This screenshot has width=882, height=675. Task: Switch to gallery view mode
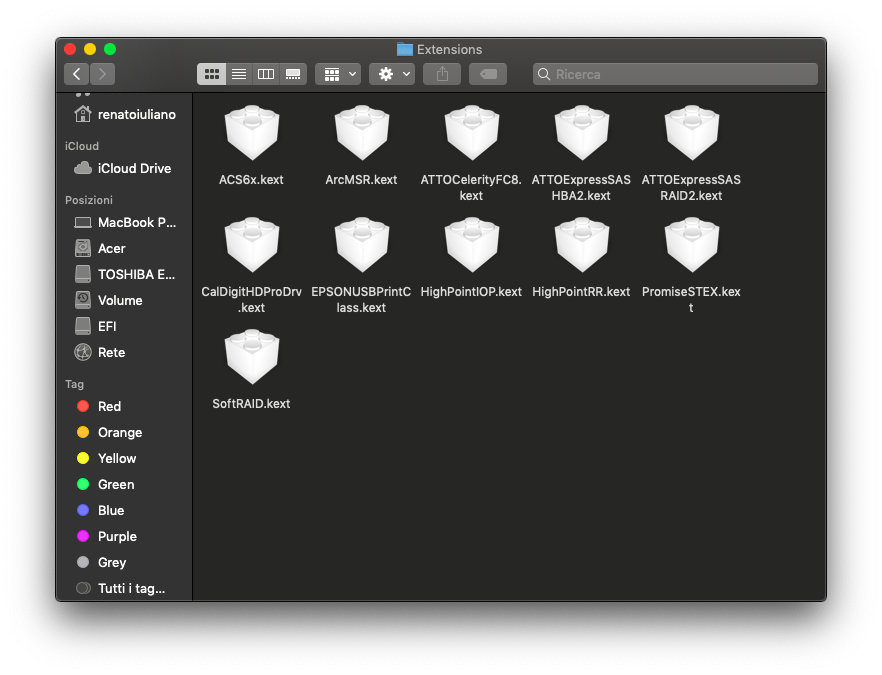point(293,74)
